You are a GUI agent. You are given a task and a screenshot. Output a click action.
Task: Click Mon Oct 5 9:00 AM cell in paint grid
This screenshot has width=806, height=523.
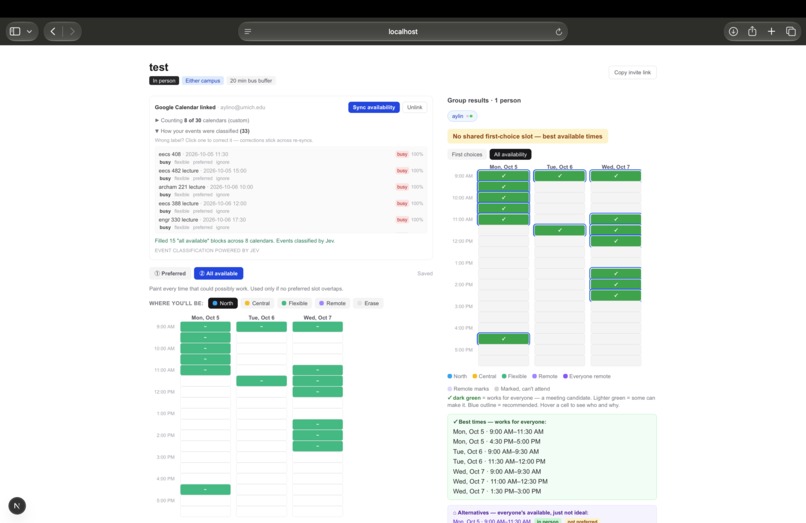coord(205,327)
